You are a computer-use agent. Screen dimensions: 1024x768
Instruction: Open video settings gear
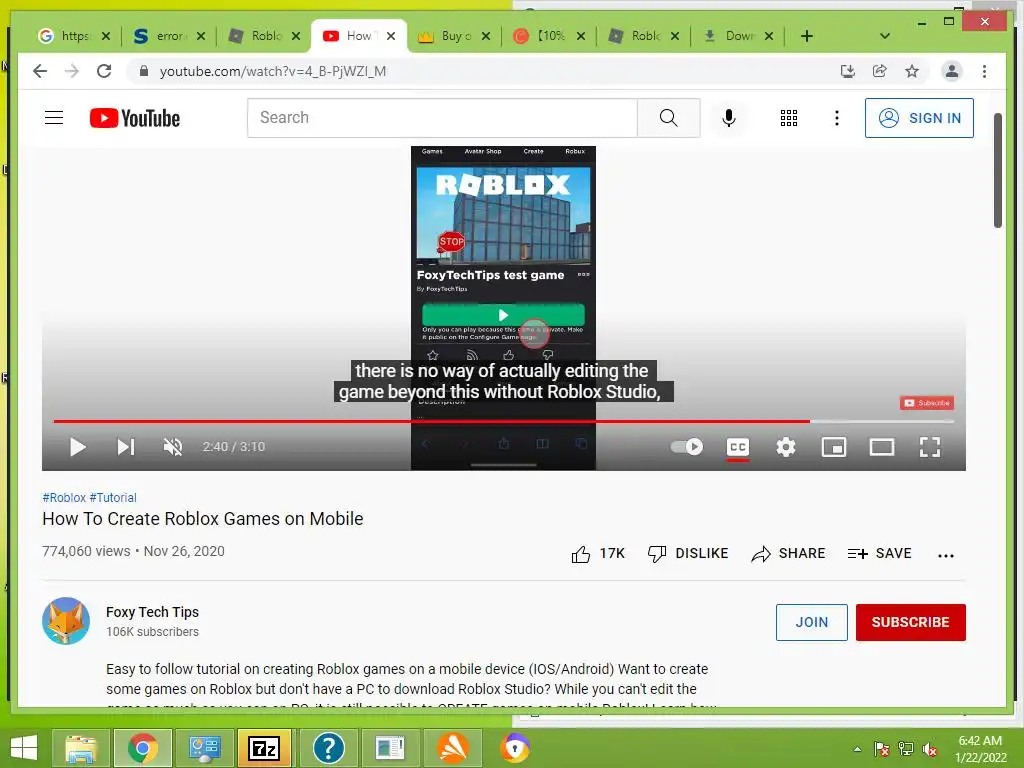click(x=786, y=447)
